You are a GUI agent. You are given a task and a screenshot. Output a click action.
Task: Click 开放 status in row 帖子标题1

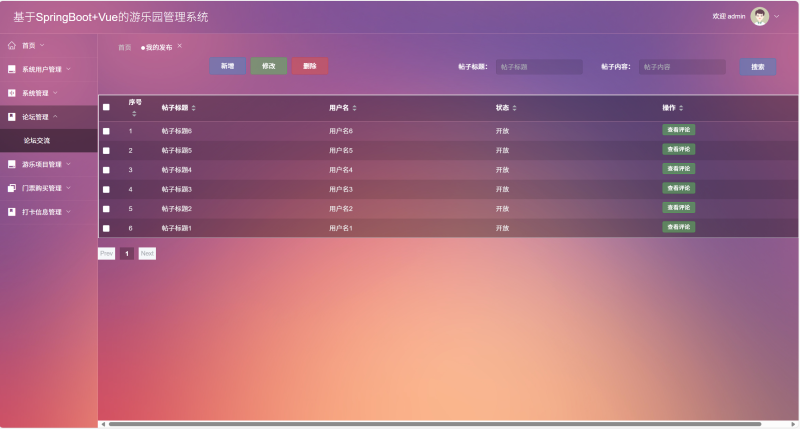pyautogui.click(x=503, y=228)
